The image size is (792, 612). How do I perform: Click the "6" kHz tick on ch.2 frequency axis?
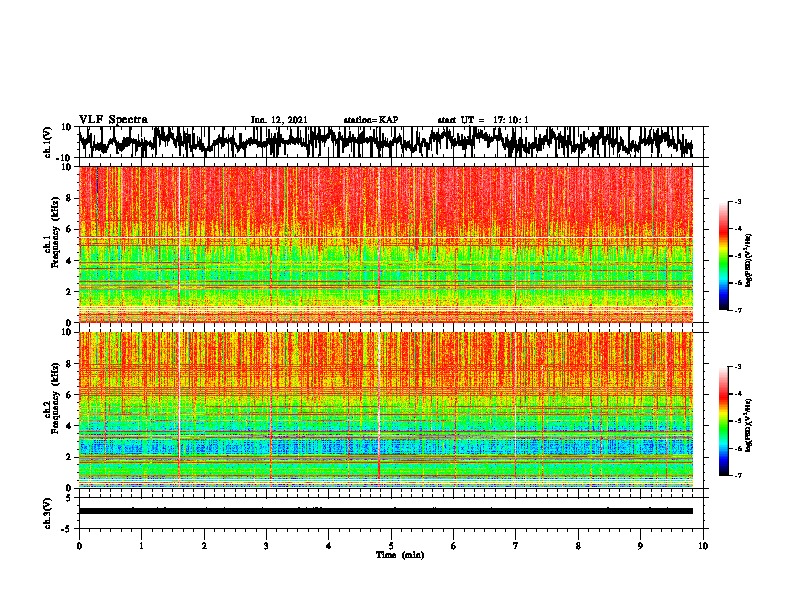pos(69,395)
